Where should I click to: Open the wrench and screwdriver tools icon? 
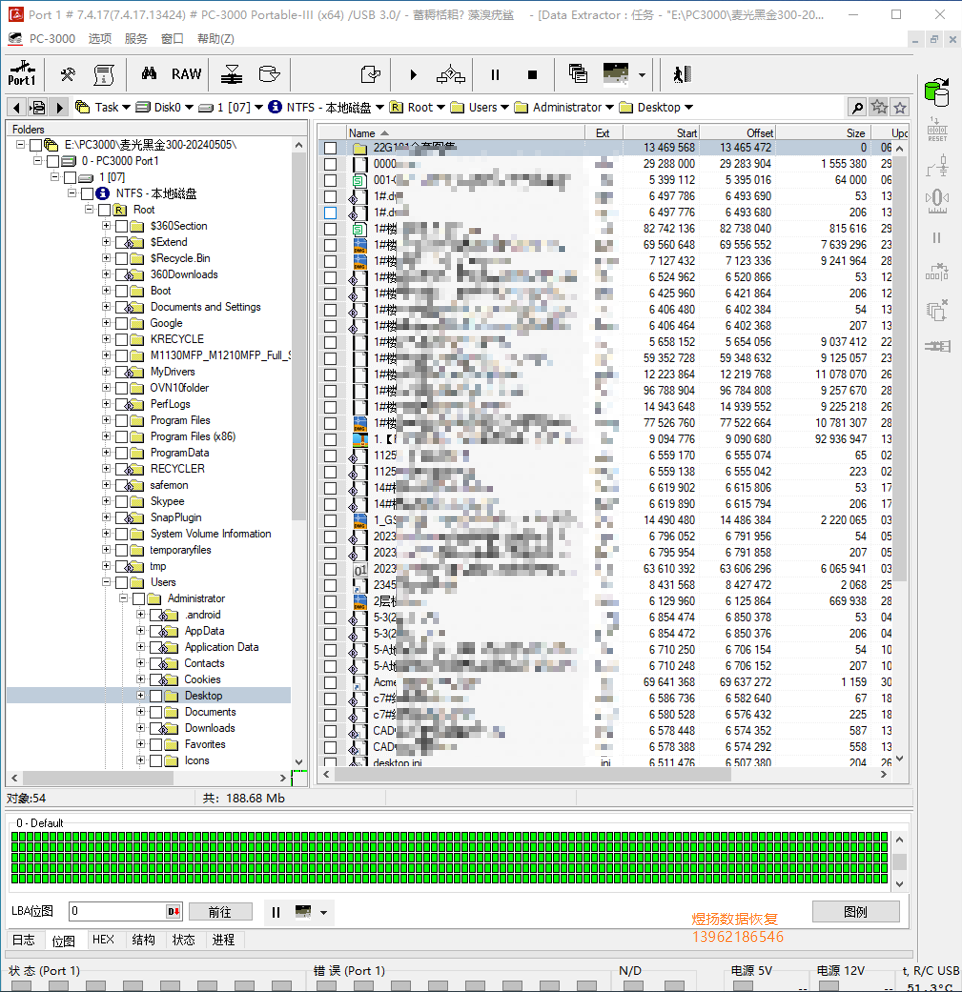(68, 75)
